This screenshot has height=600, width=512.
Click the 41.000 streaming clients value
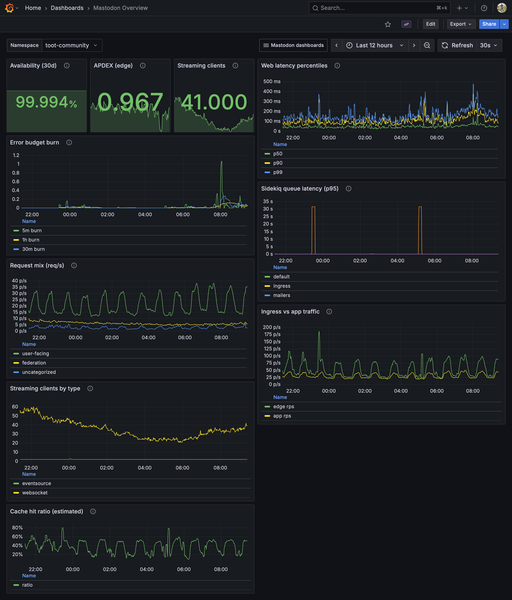click(214, 102)
